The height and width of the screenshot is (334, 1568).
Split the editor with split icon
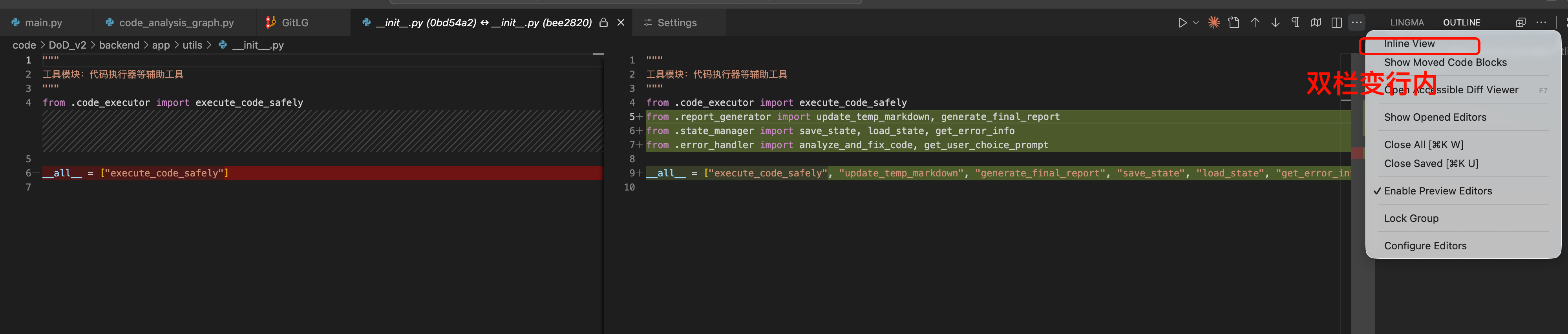1336,22
